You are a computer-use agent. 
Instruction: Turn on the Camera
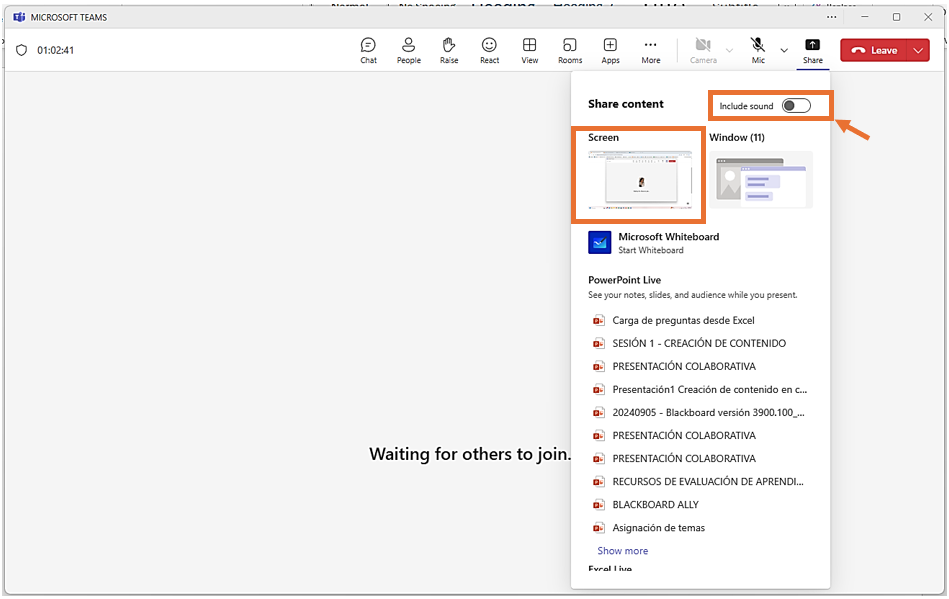pyautogui.click(x=703, y=50)
